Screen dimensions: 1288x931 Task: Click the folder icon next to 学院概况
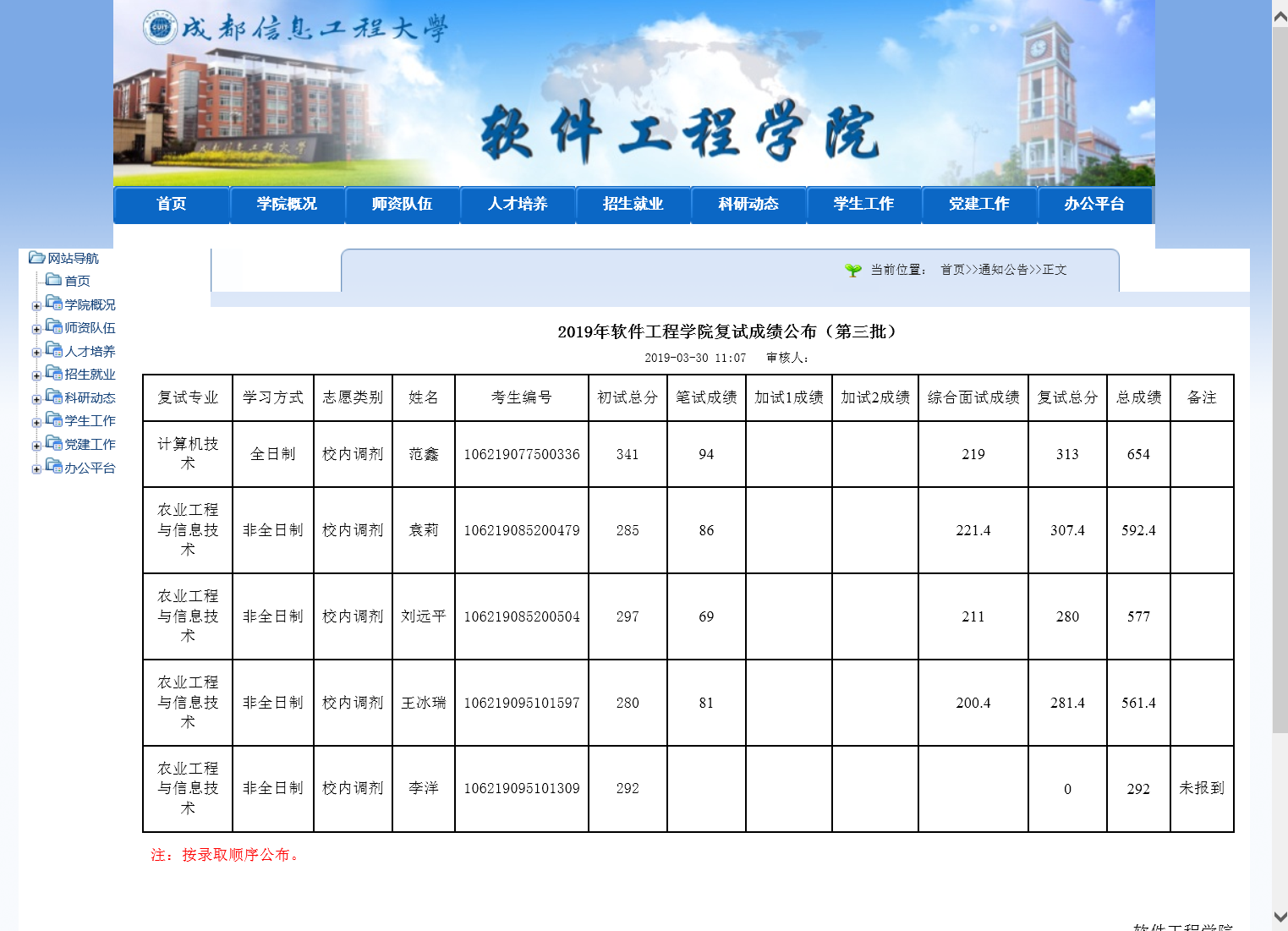pyautogui.click(x=54, y=304)
